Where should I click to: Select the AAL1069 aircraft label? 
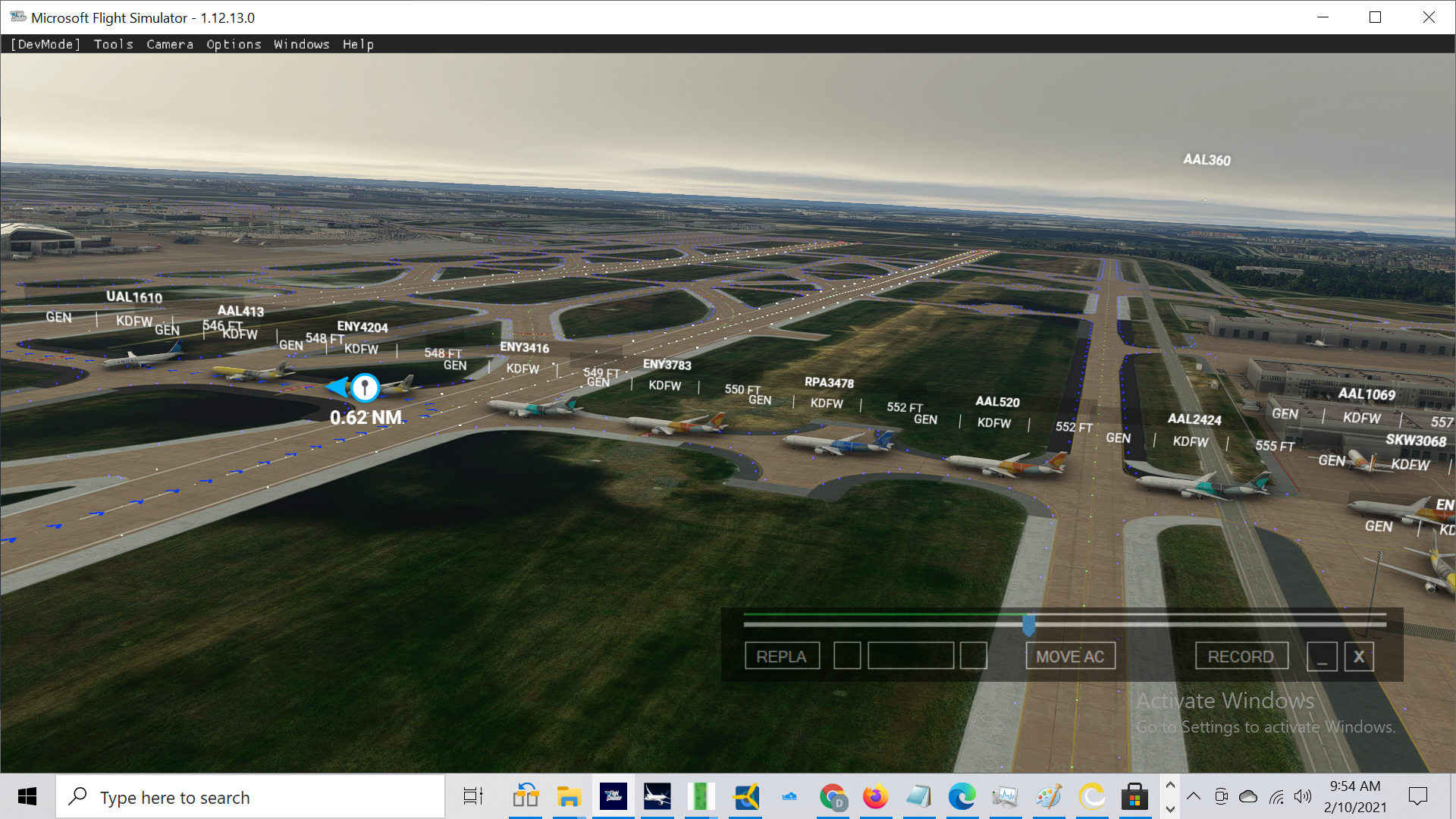(1367, 394)
